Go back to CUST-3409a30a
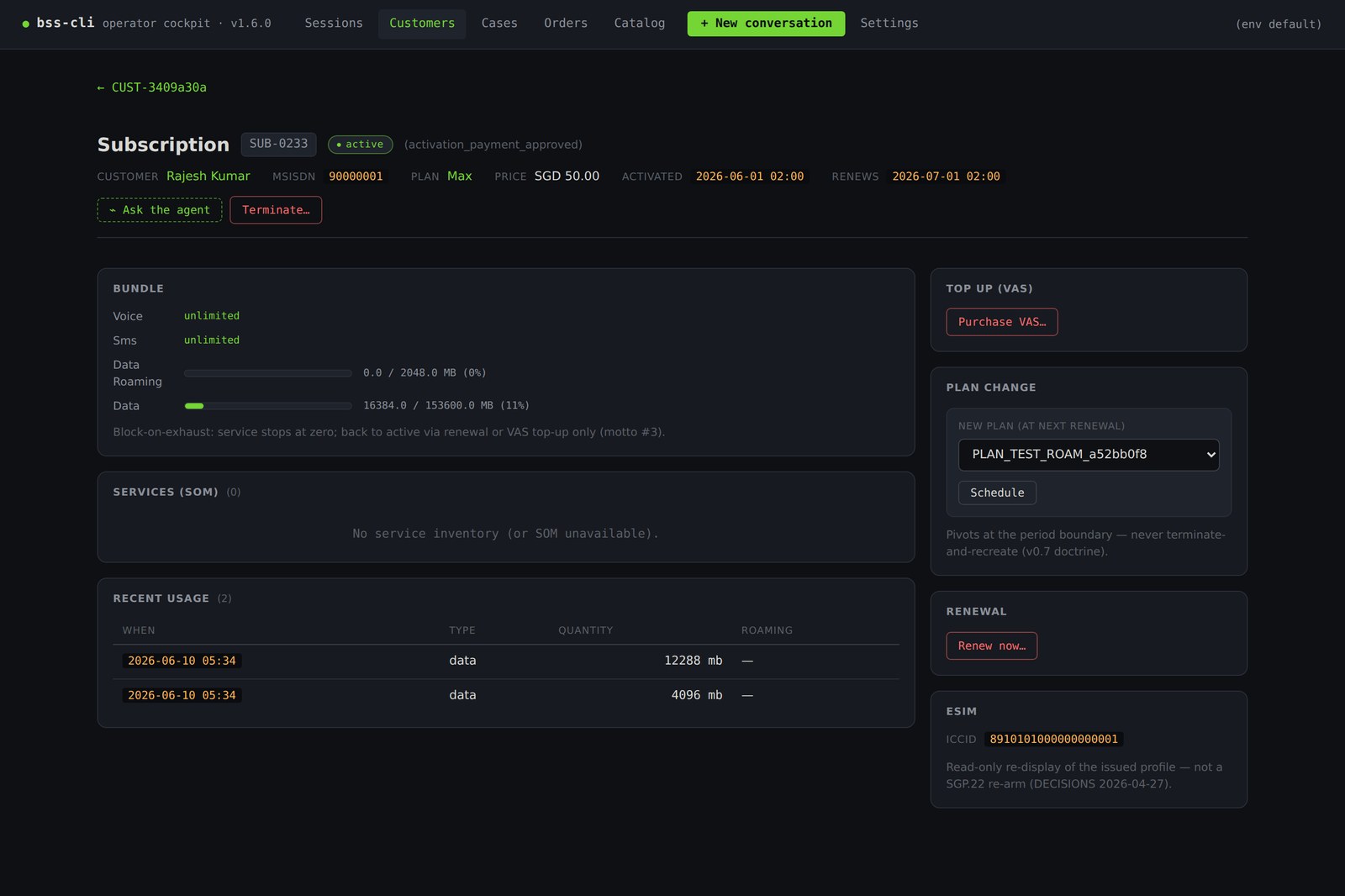Image resolution: width=1345 pixels, height=896 pixels. pyautogui.click(x=151, y=87)
